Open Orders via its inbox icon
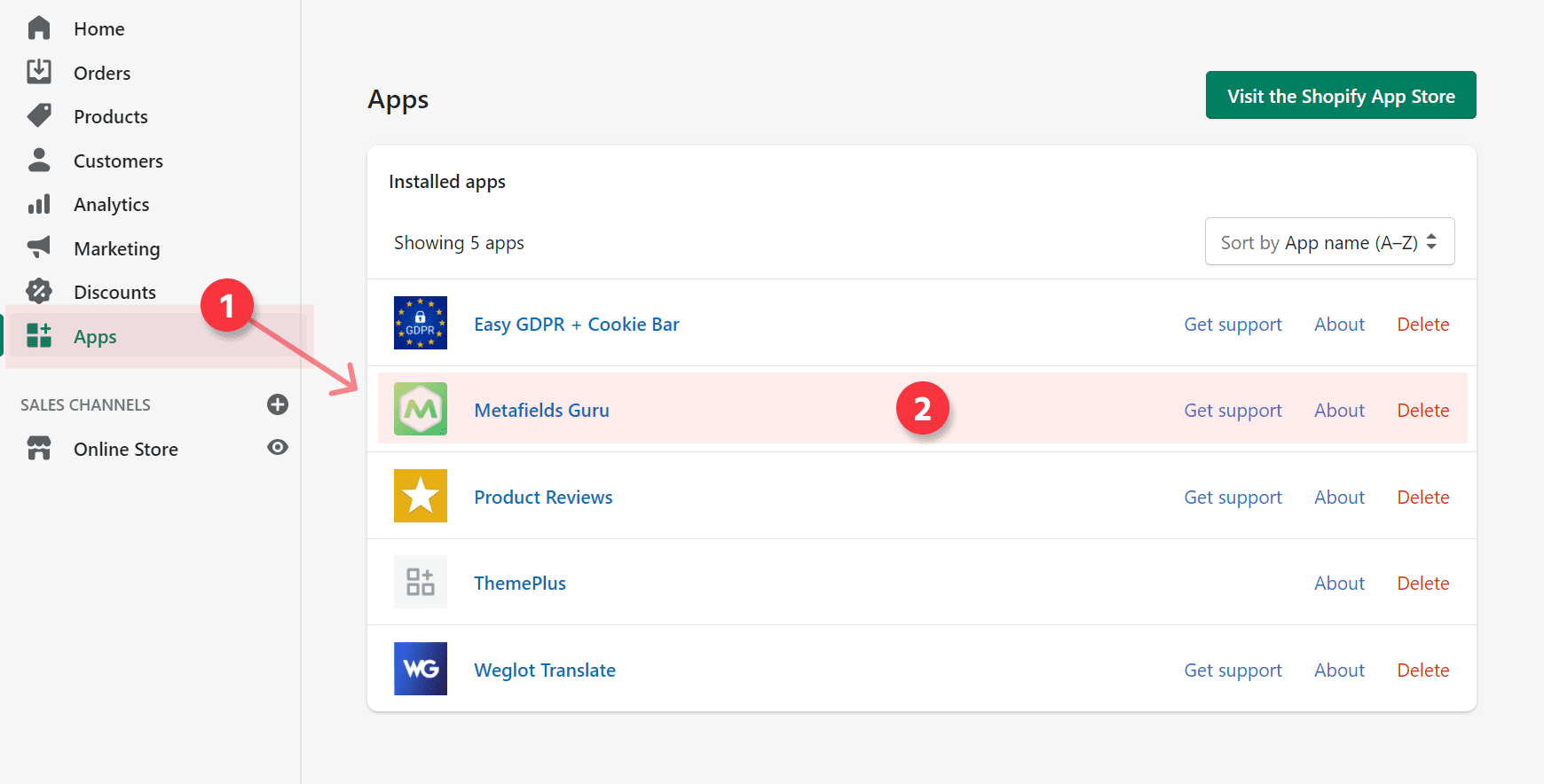The width and height of the screenshot is (1544, 784). (x=39, y=72)
